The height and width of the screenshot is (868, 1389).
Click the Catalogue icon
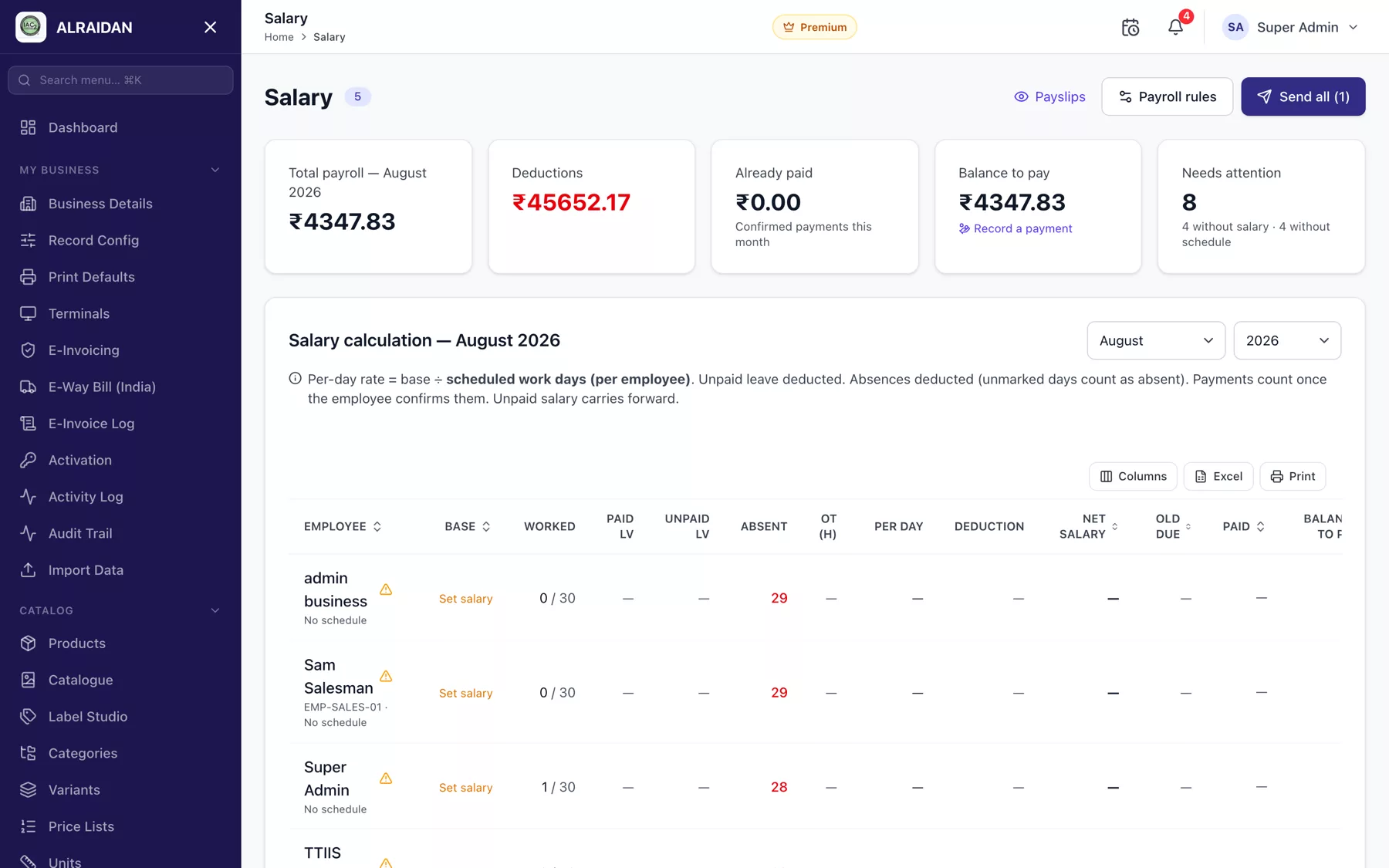point(28,680)
